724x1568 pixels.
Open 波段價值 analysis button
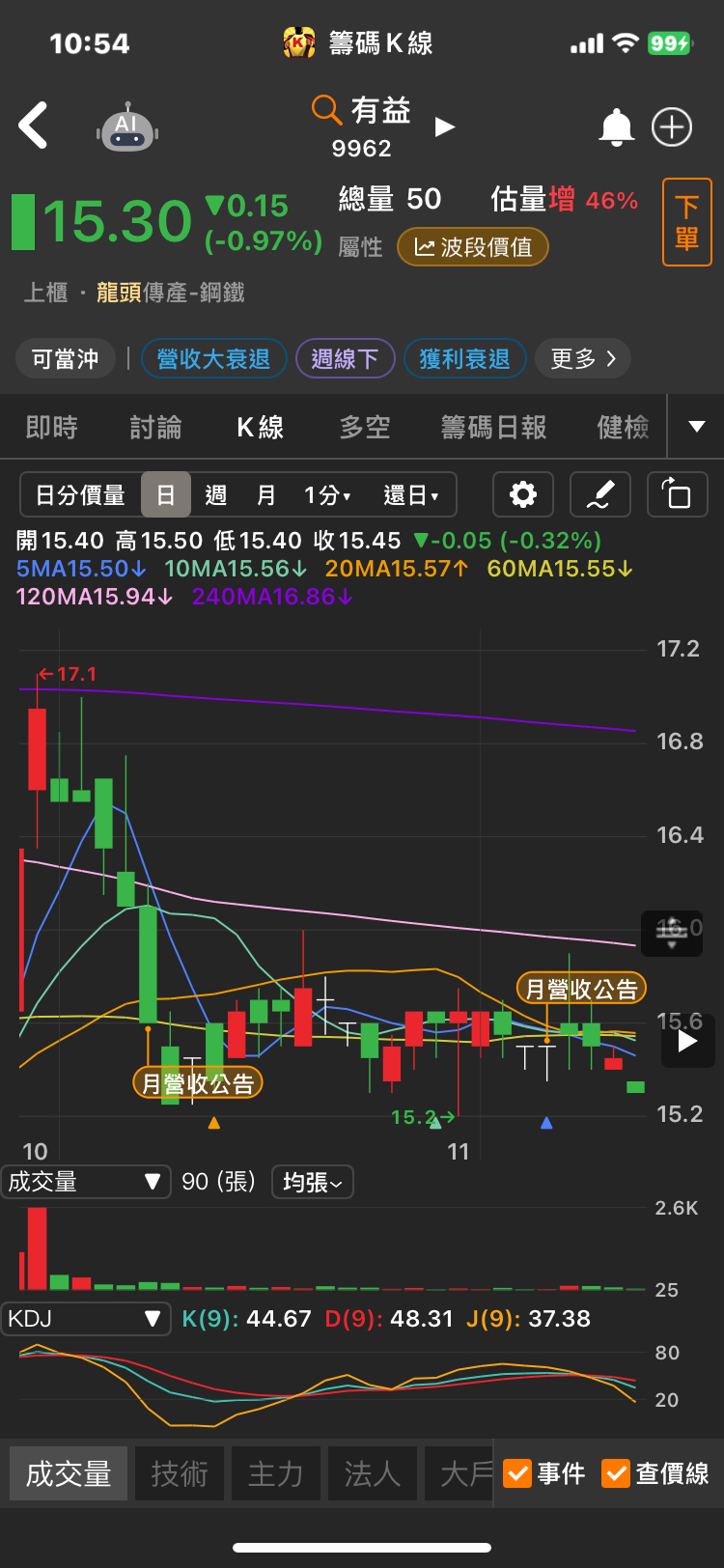473,247
